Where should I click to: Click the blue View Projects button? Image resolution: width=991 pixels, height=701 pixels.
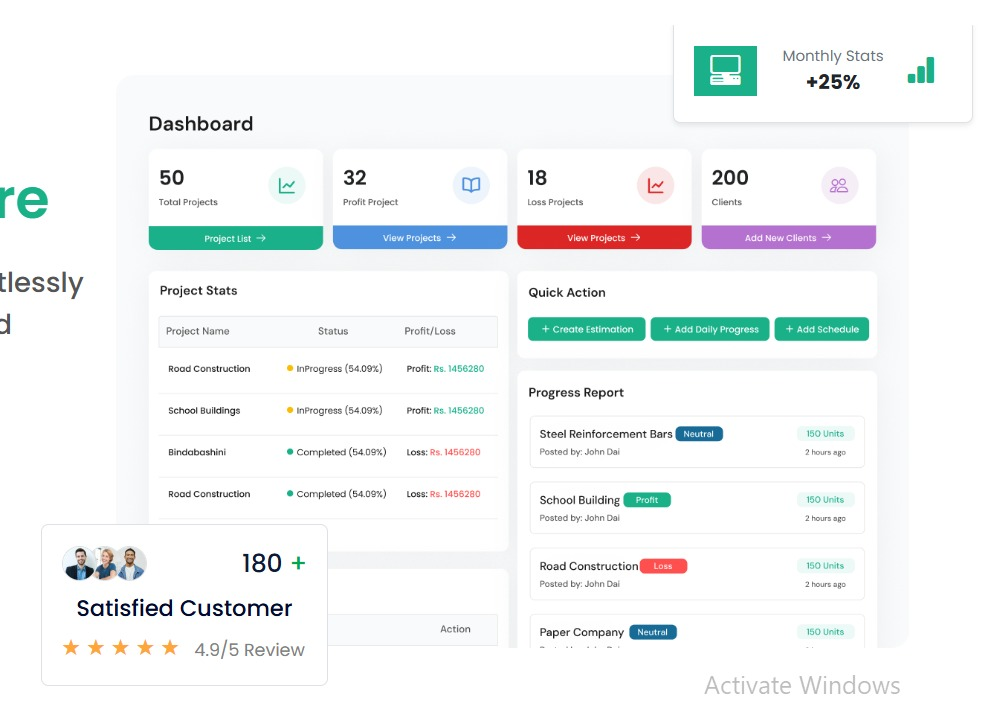[420, 238]
